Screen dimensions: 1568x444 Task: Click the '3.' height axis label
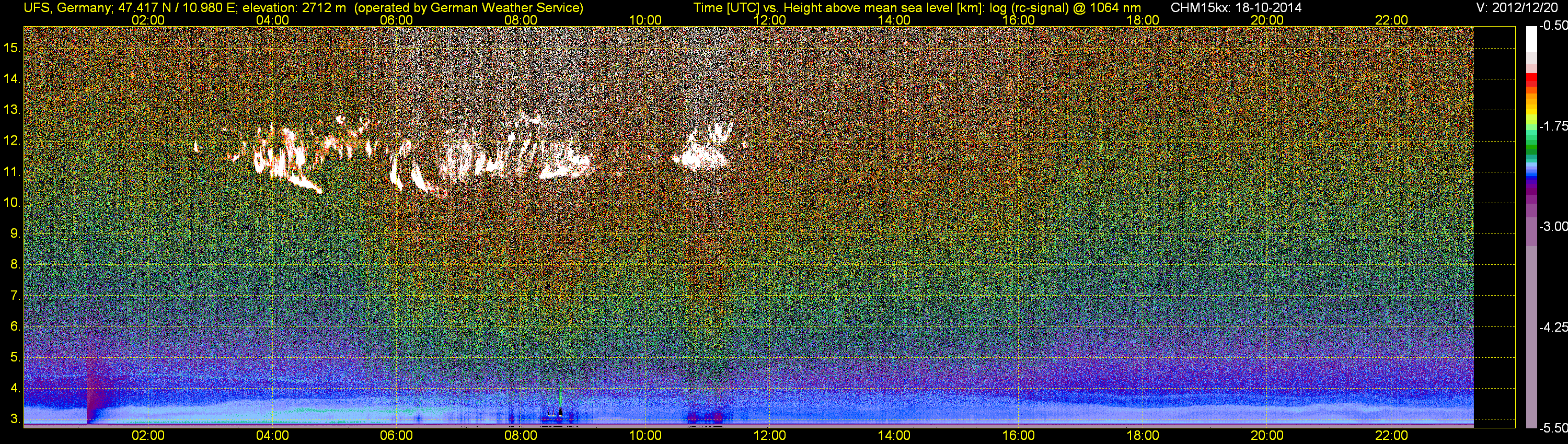tap(16, 419)
